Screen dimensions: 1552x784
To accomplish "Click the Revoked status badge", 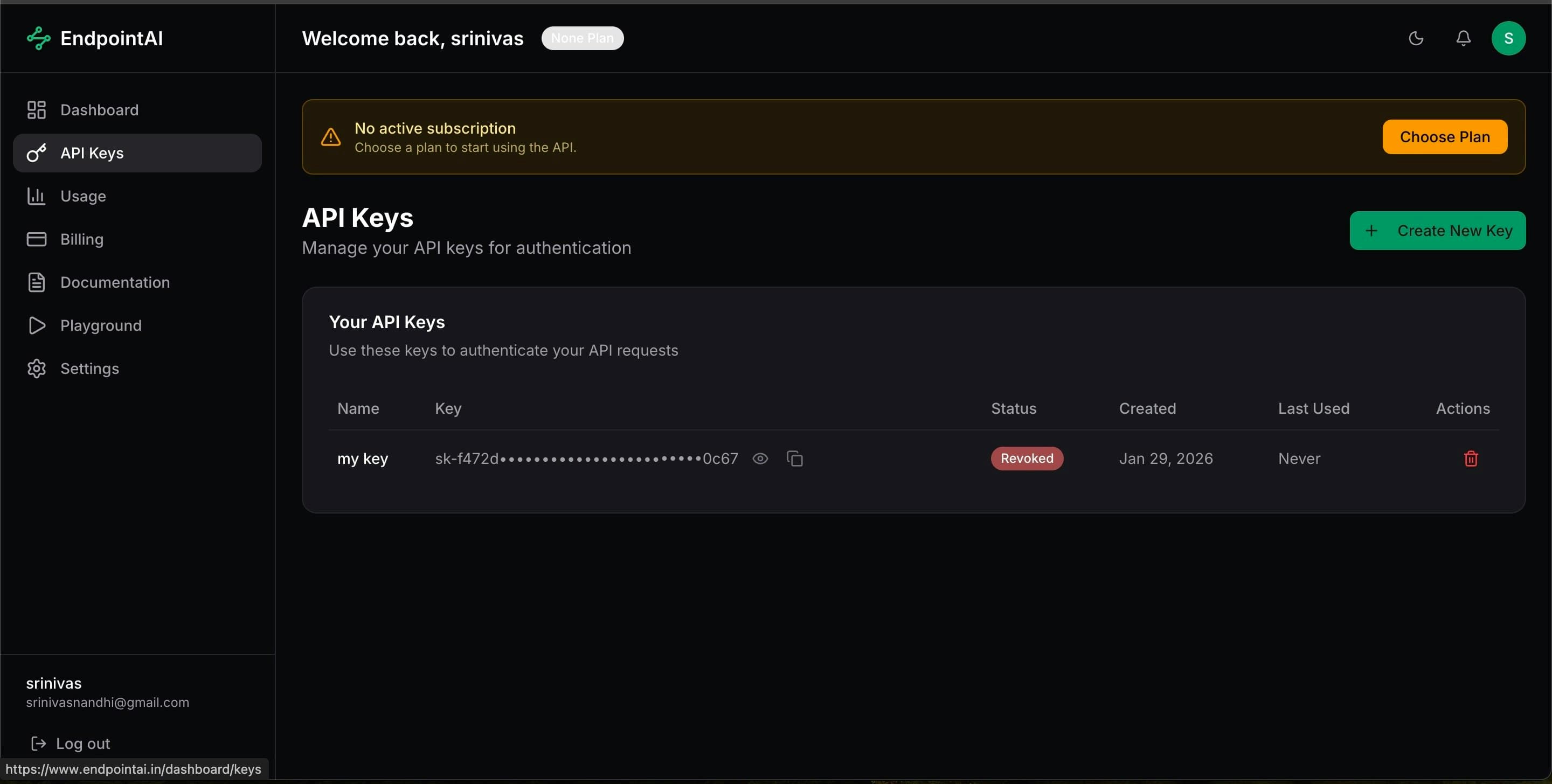I will coord(1027,458).
